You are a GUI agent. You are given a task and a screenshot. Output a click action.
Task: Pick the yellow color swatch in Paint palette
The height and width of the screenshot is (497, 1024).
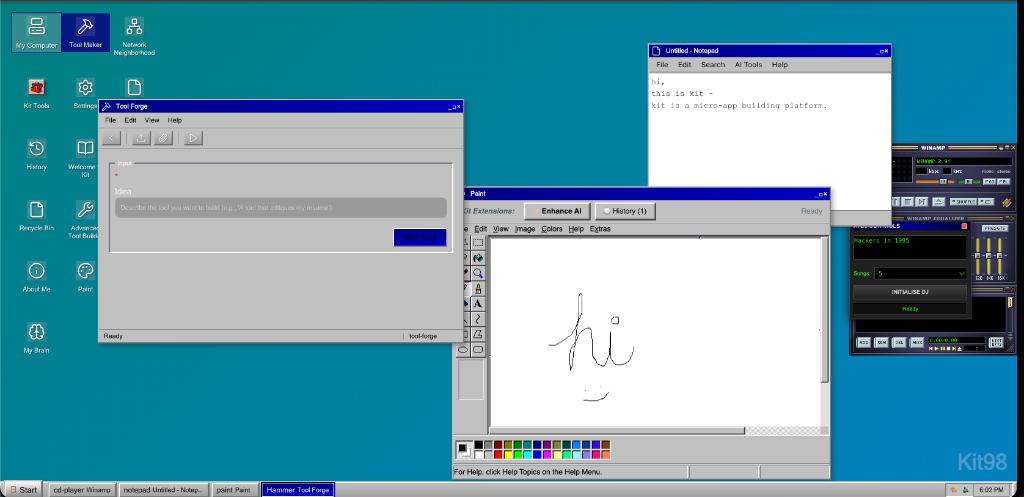(x=508, y=455)
